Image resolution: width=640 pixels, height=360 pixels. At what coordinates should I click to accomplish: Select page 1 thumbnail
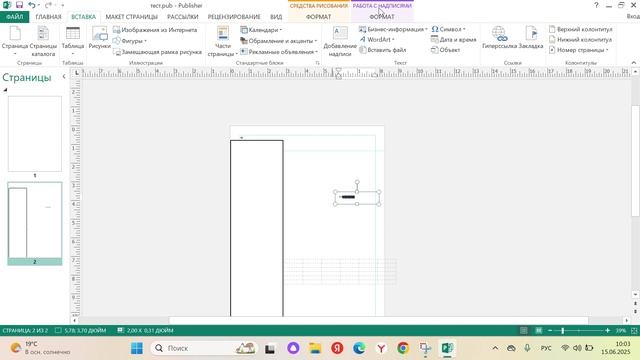click(35, 134)
